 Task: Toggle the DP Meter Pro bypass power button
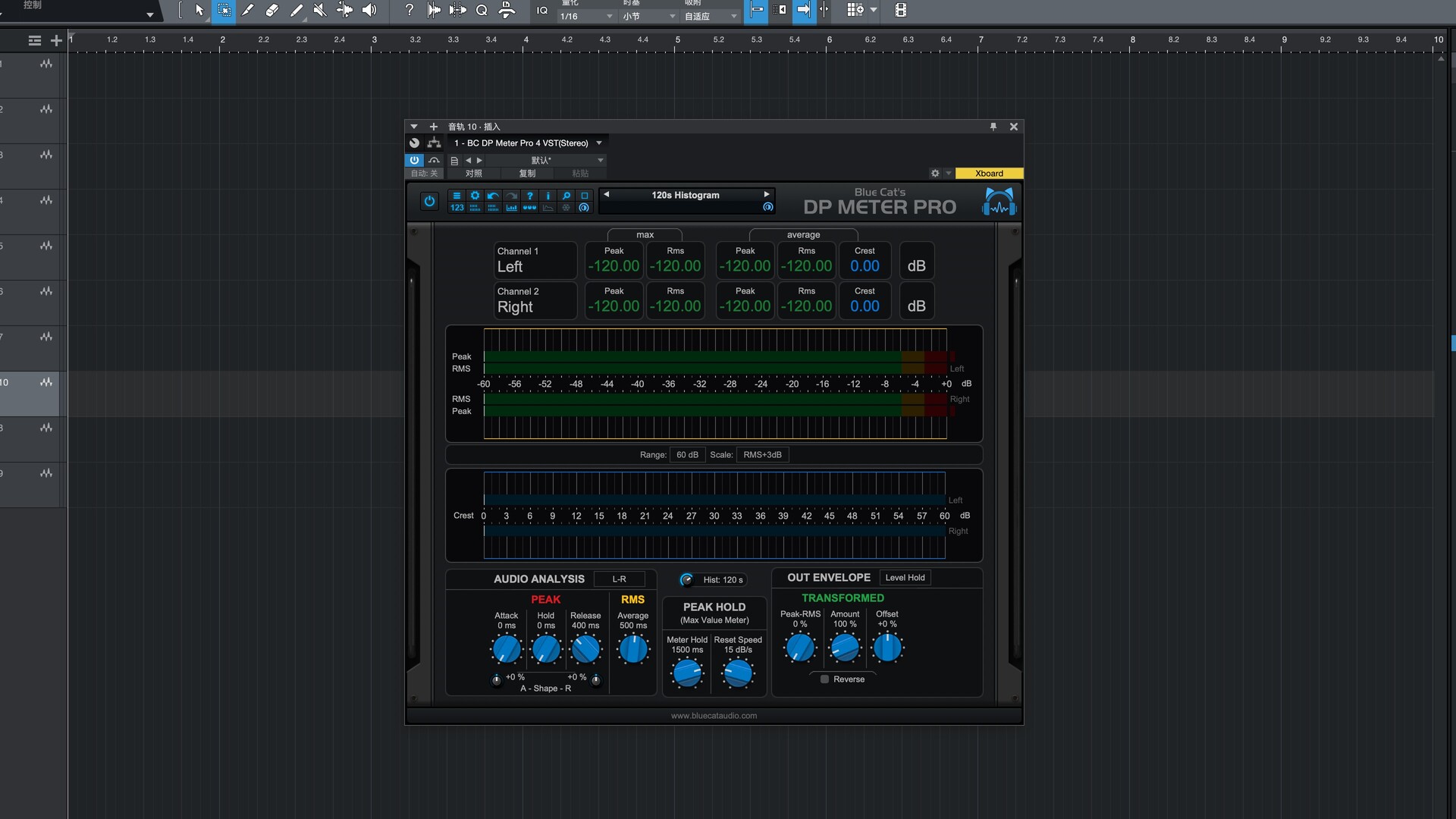click(429, 201)
